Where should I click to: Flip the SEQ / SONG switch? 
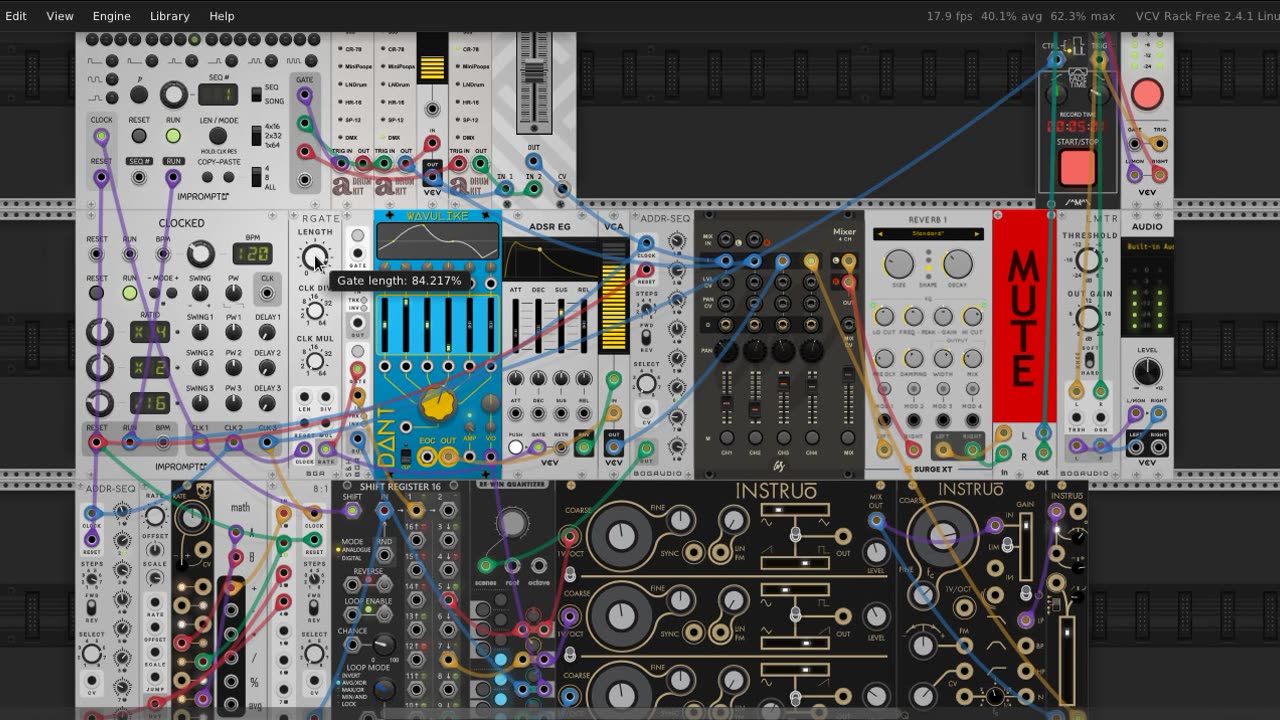(257, 94)
